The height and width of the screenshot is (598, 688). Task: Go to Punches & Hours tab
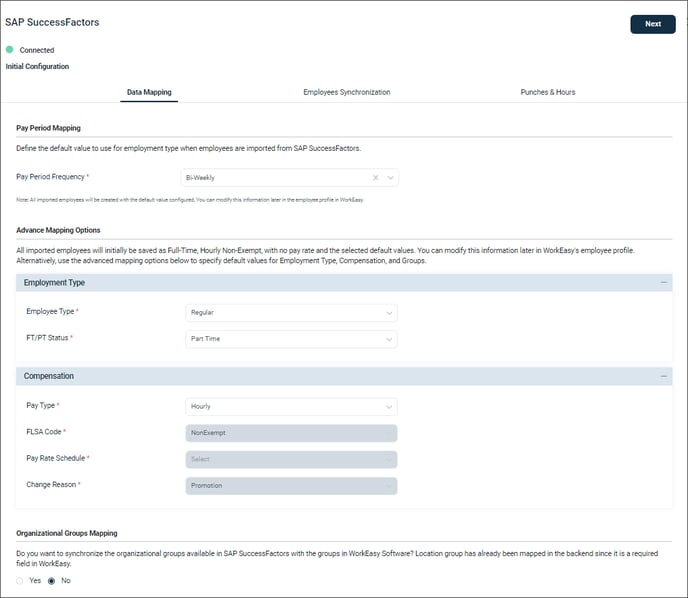tap(548, 92)
